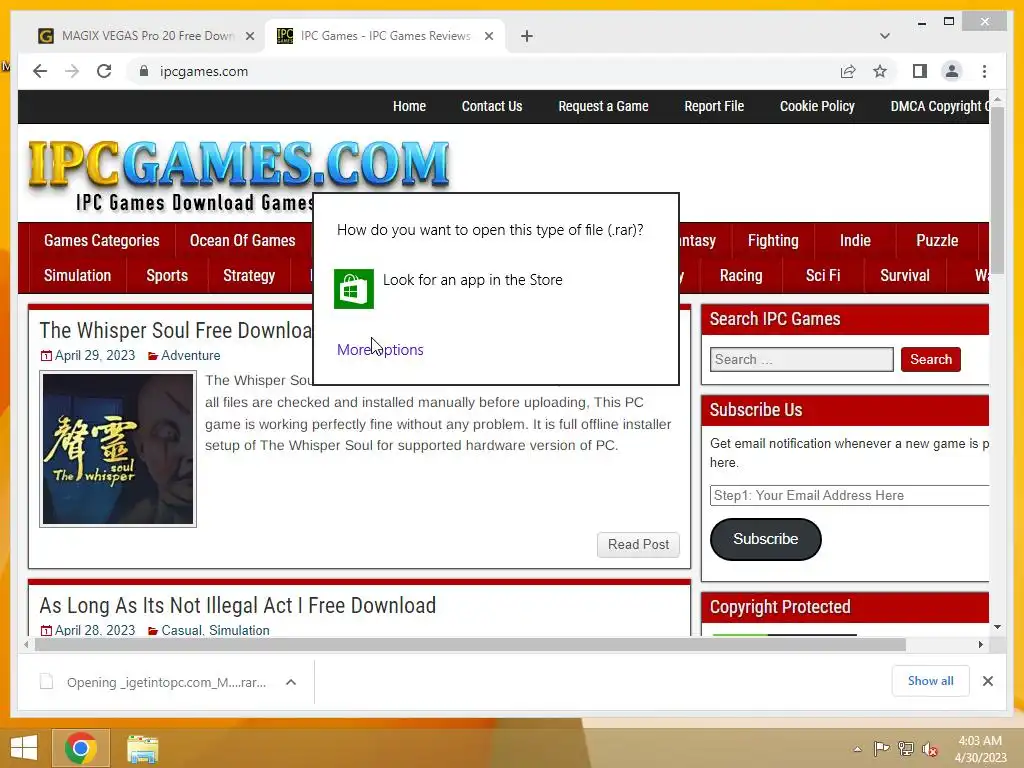Select the Fighting category
Image resolution: width=1024 pixels, height=768 pixels.
[x=773, y=240]
